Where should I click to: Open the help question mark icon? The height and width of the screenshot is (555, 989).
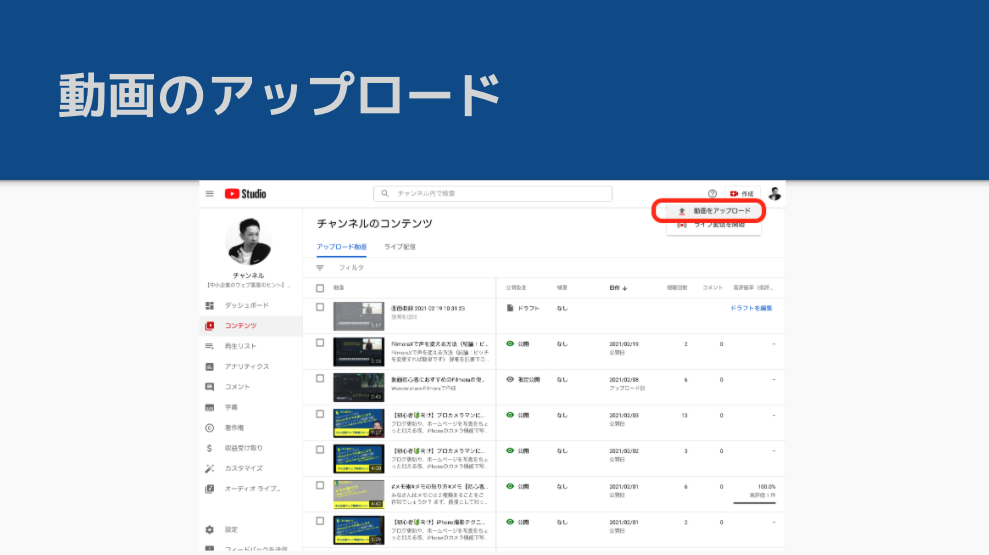712,194
